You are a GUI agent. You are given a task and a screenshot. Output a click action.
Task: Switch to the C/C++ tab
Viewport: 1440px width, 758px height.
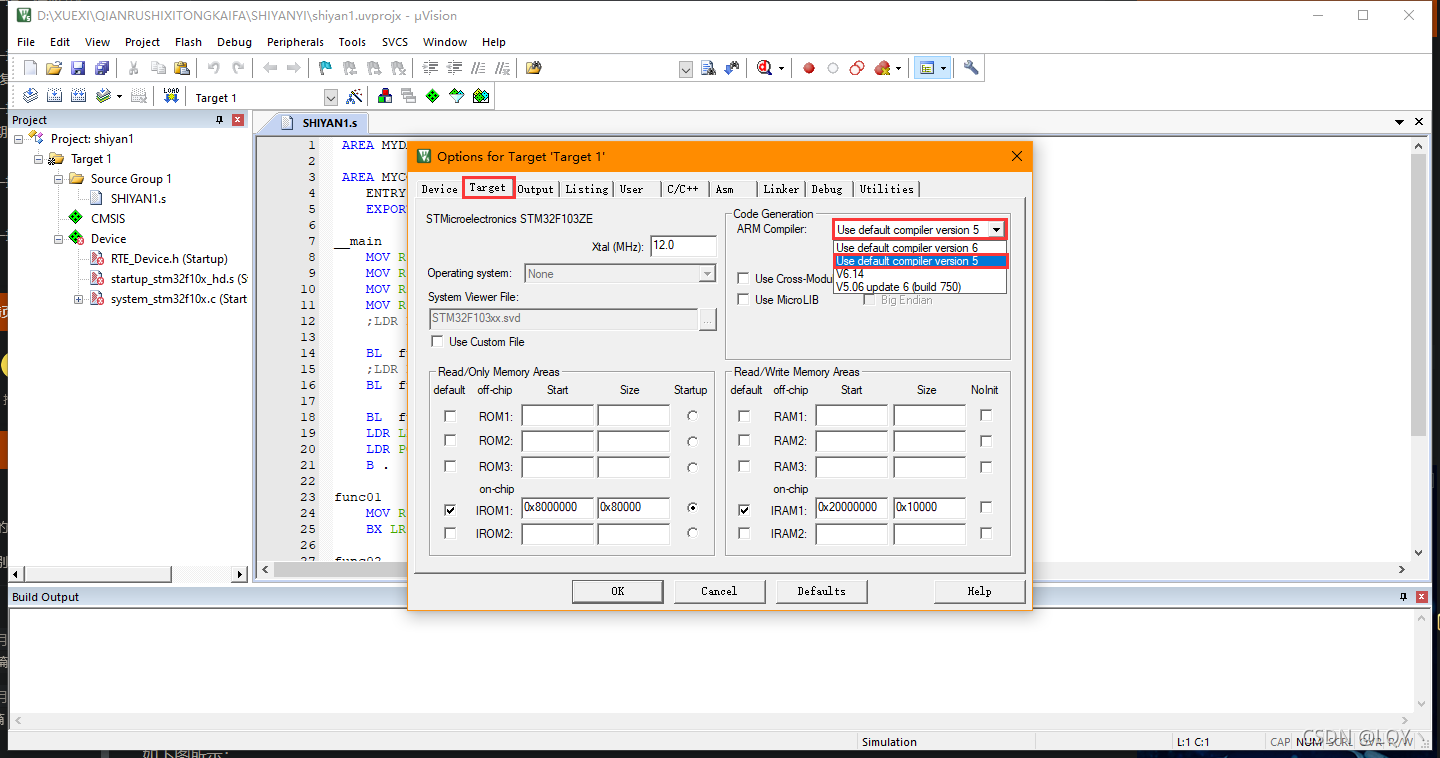coord(683,189)
